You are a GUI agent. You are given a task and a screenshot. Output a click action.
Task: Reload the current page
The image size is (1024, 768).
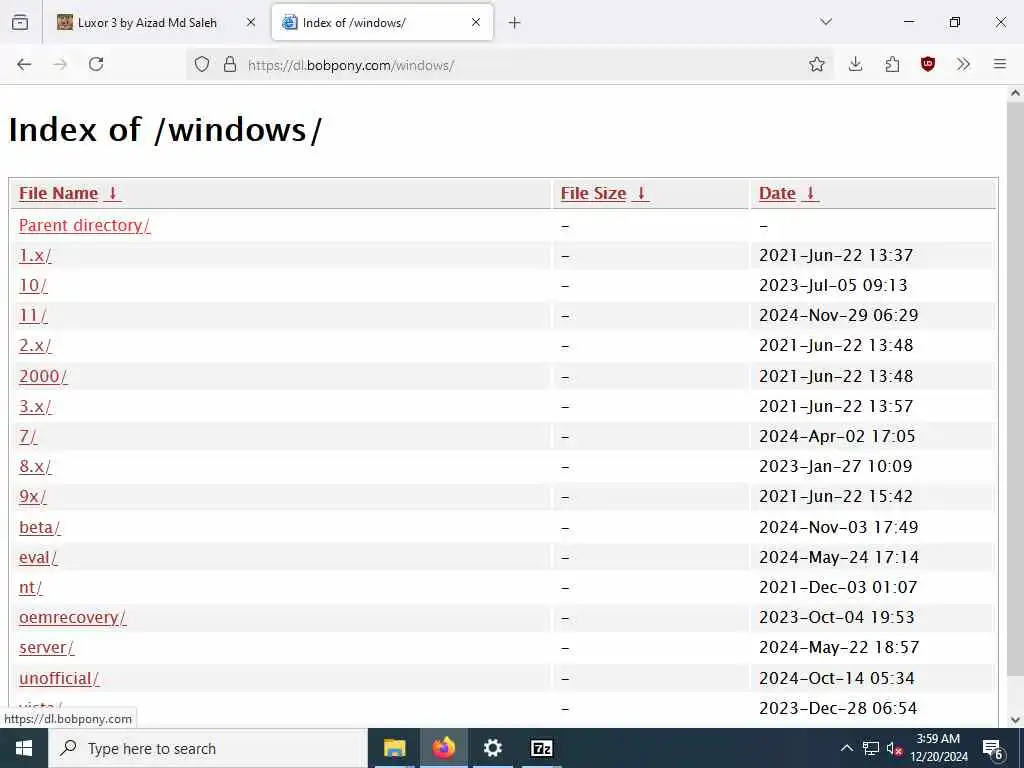(96, 64)
